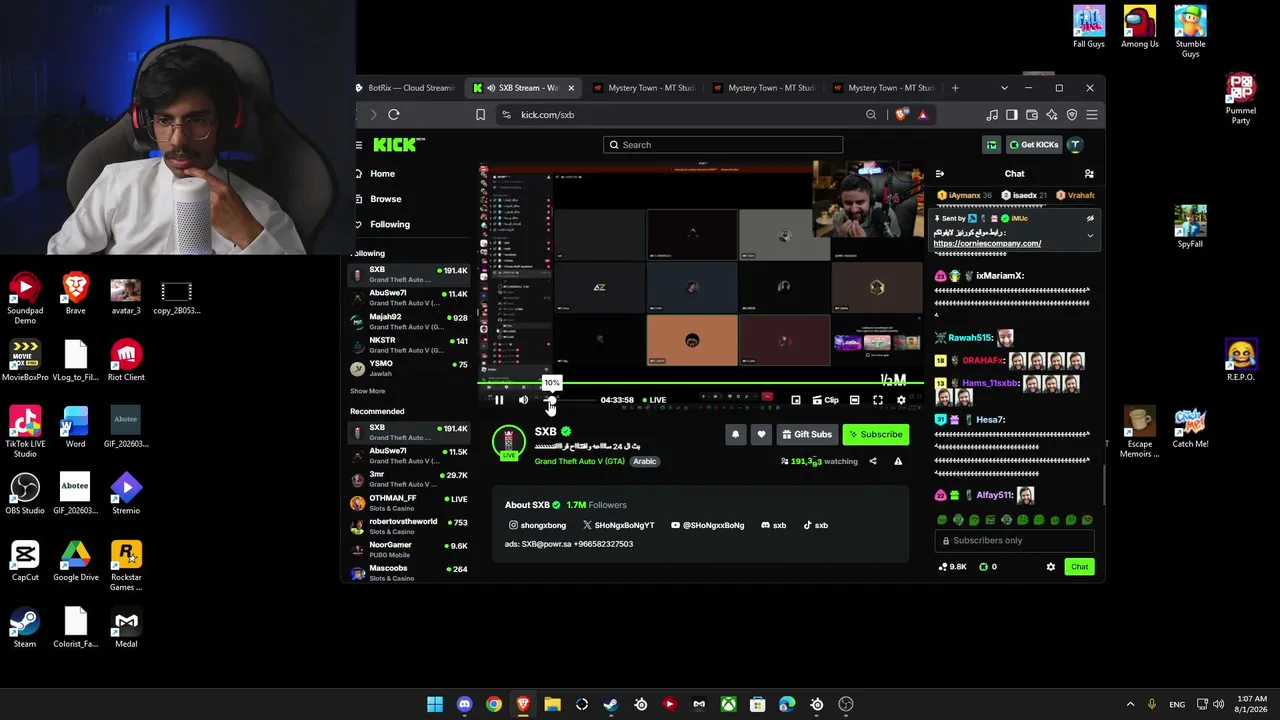Open Brave Shields lion icon
This screenshot has width=1280, height=720.
coord(902,115)
